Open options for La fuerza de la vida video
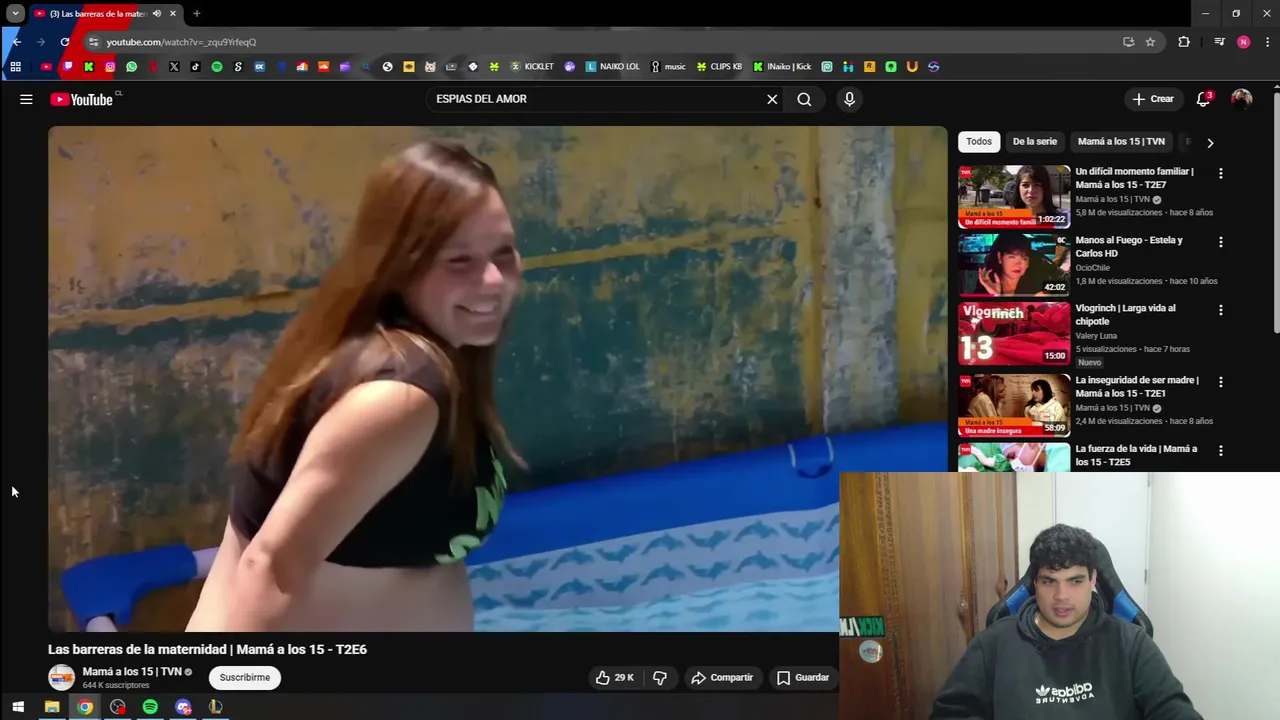1280x720 pixels. pos(1220,451)
